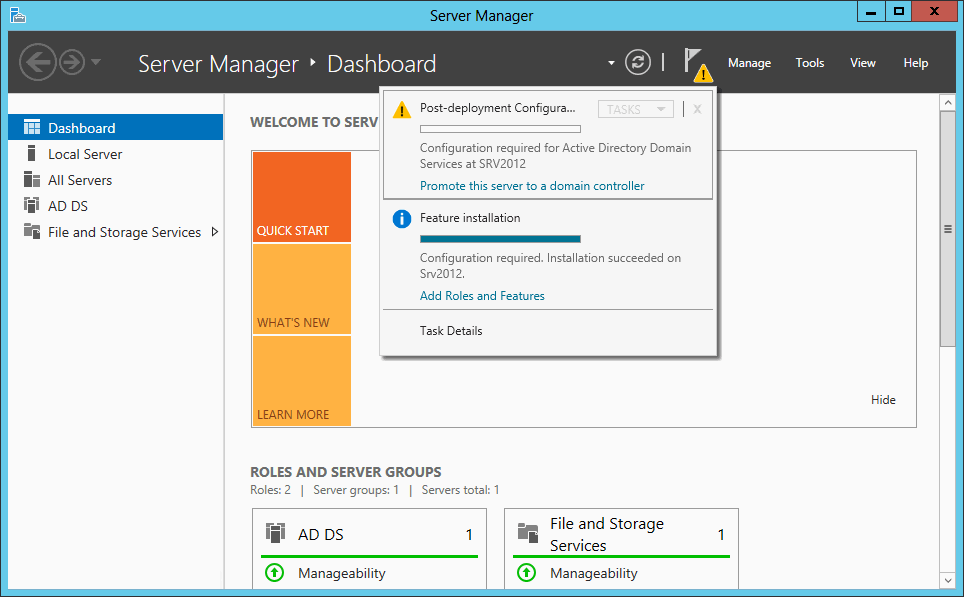The width and height of the screenshot is (964, 597).
Task: Click the address bar dropdown arrow before refresh
Action: [611, 63]
